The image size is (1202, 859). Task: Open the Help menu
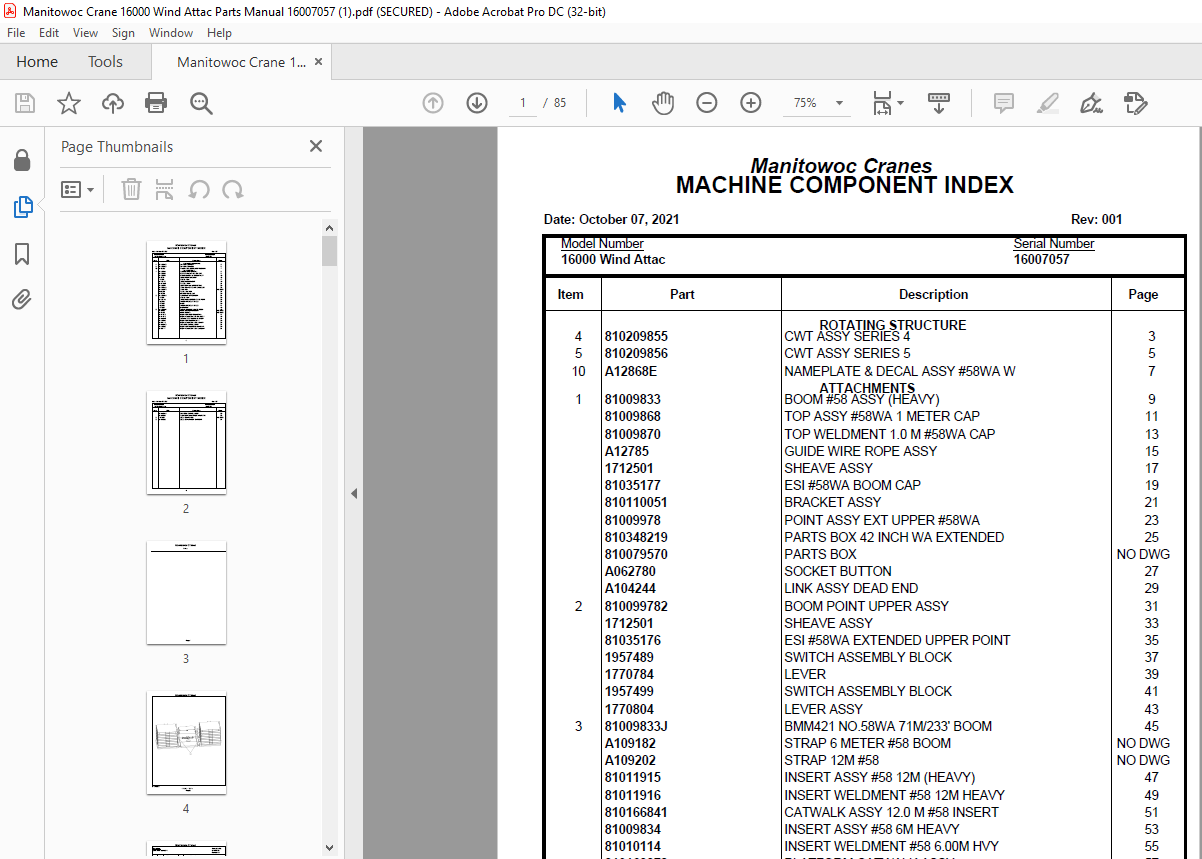(x=219, y=33)
